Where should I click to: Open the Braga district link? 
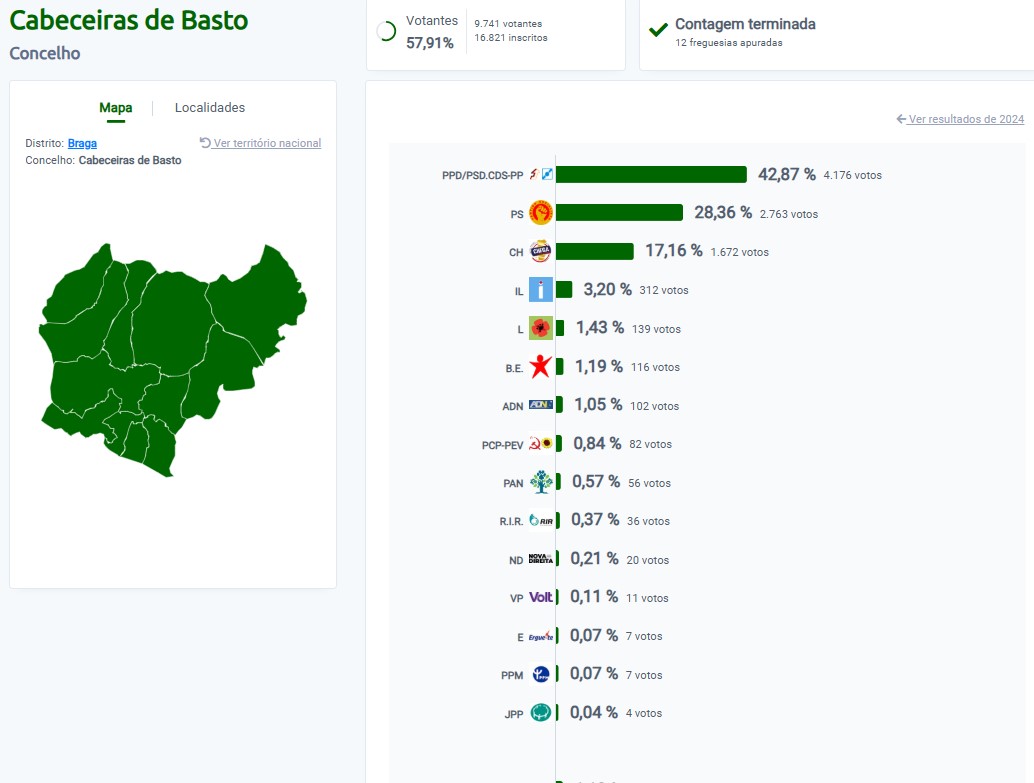coord(82,143)
